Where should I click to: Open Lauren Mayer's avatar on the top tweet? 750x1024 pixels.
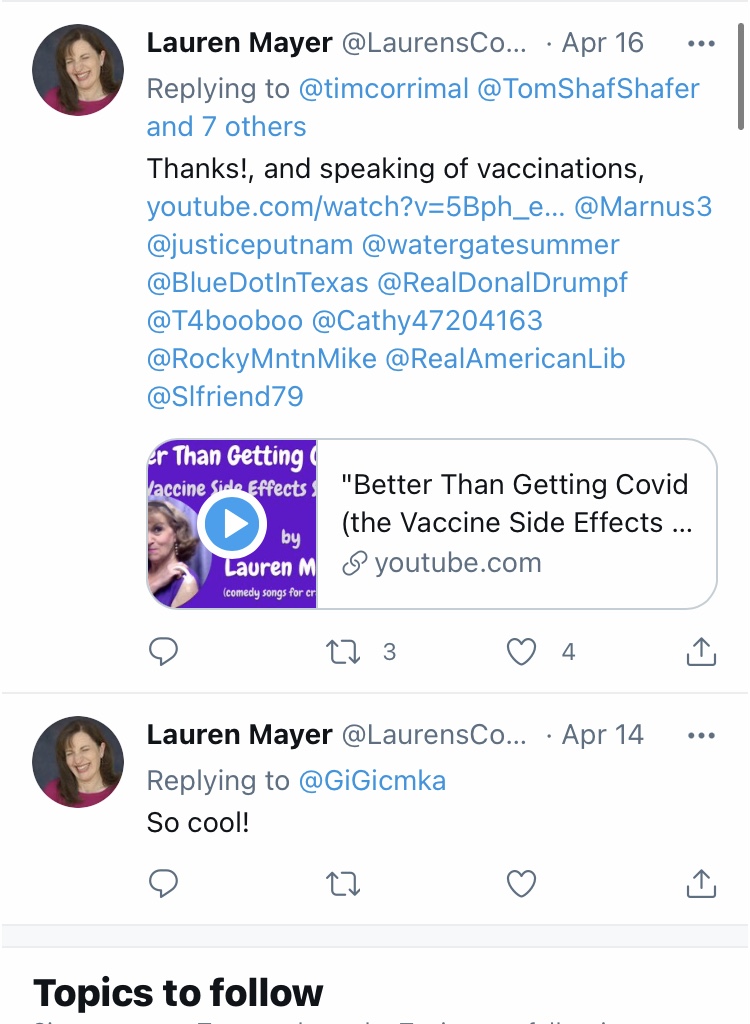tap(78, 70)
